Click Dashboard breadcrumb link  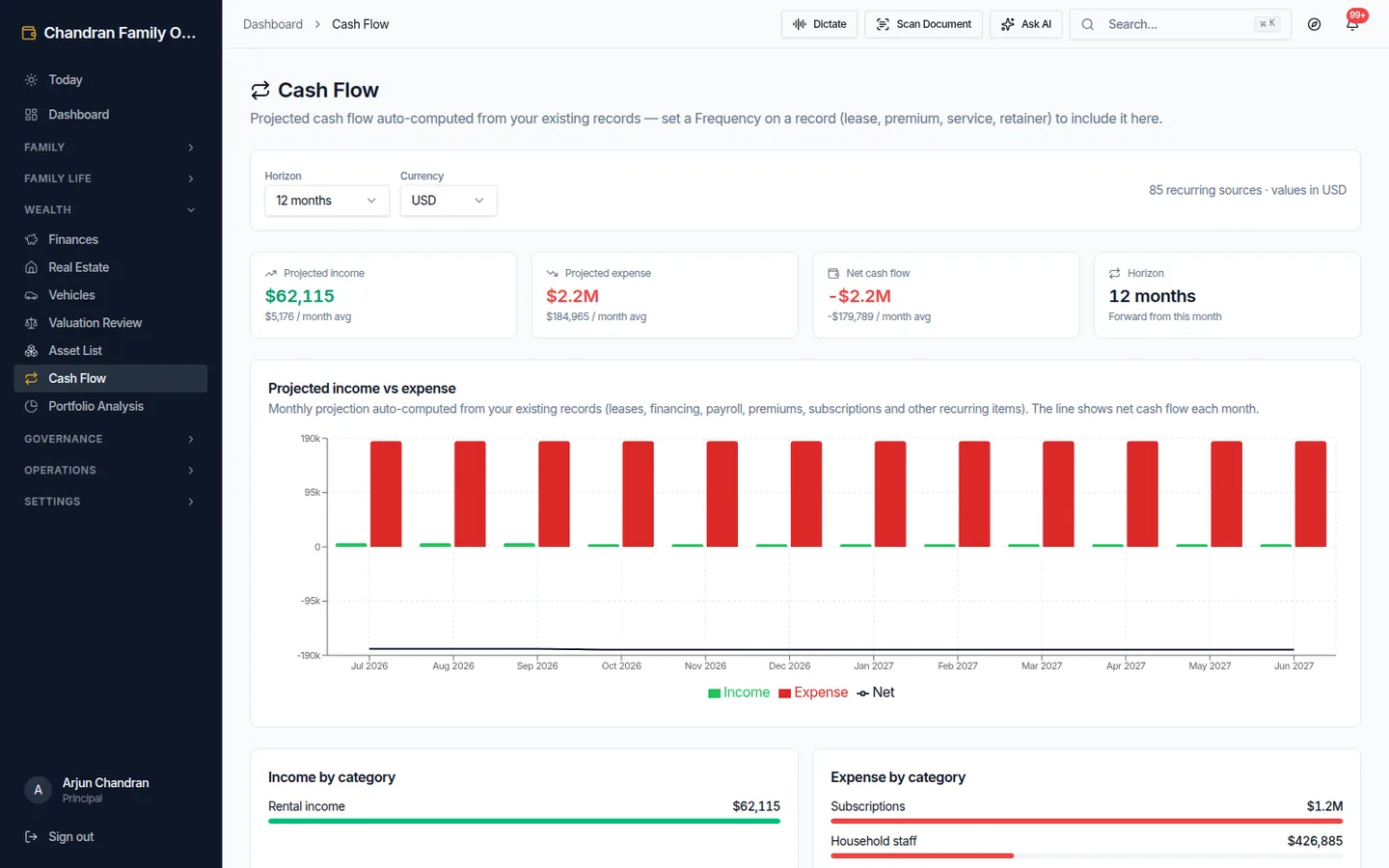[273, 24]
